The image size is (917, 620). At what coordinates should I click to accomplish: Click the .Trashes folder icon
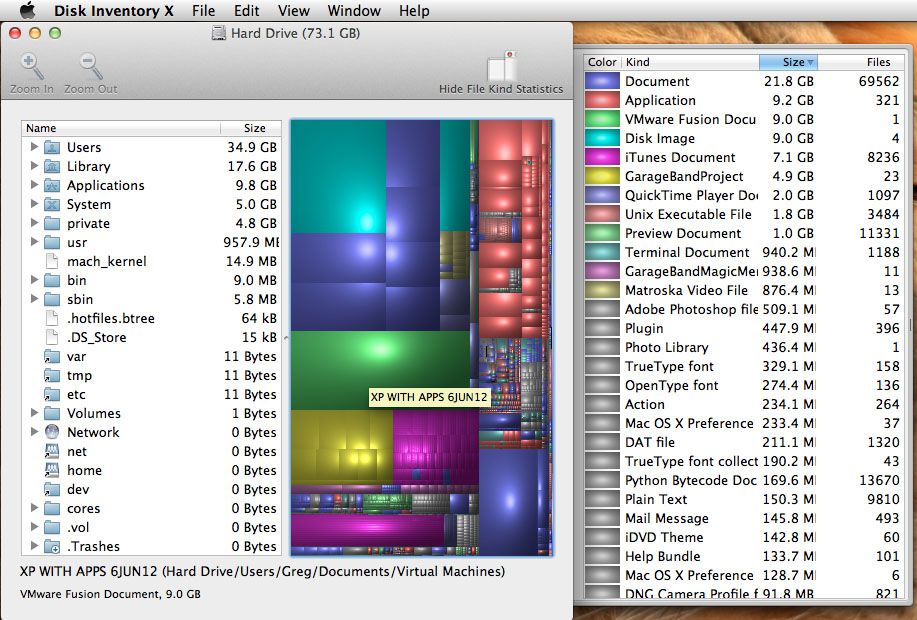click(x=52, y=546)
